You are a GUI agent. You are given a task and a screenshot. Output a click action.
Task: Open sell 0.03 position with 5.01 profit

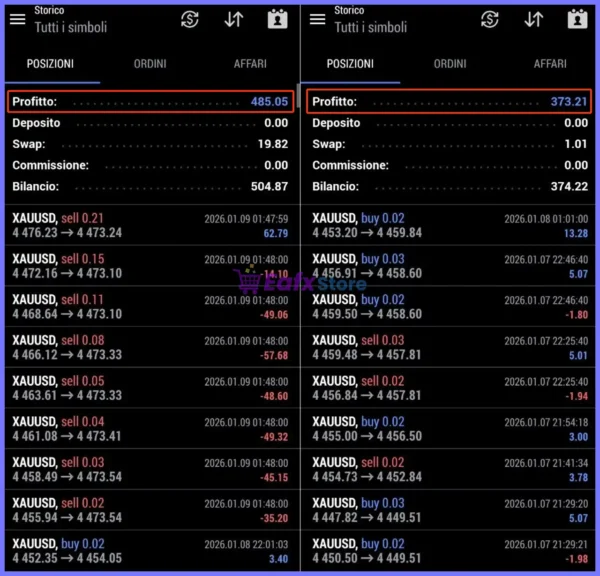tap(448, 347)
